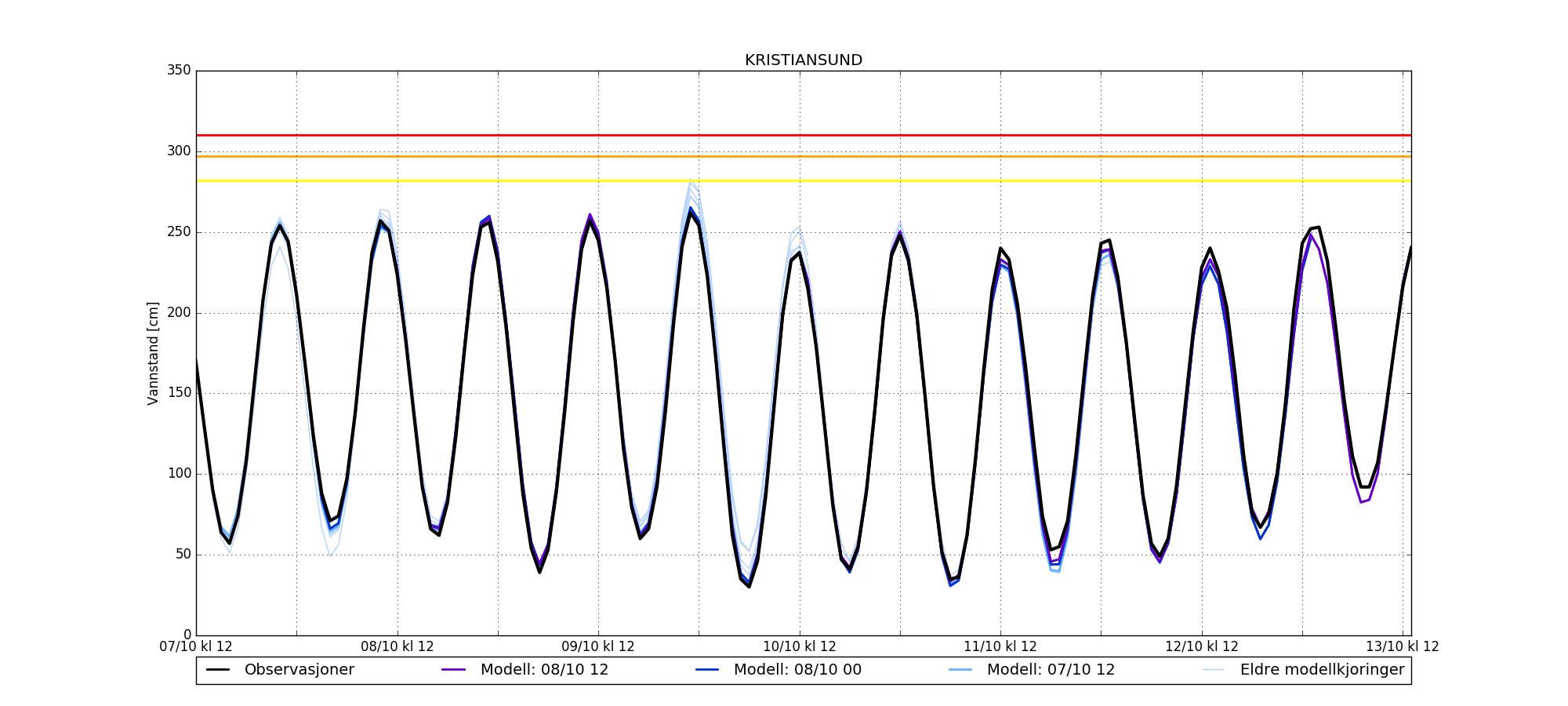Click the 'Eldre modellkjoringer' legend label
This screenshot has width=1568, height=706.
[1322, 670]
